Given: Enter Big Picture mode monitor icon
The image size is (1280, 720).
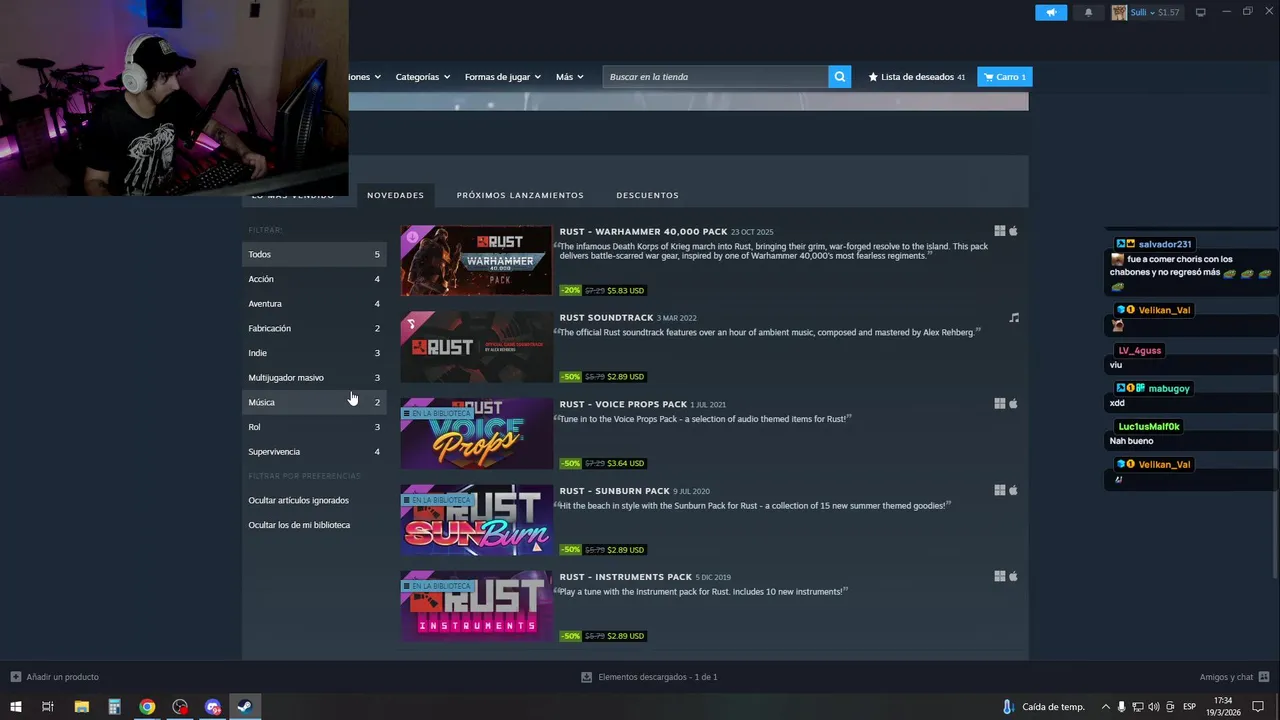Looking at the screenshot, I should click(x=1201, y=12).
